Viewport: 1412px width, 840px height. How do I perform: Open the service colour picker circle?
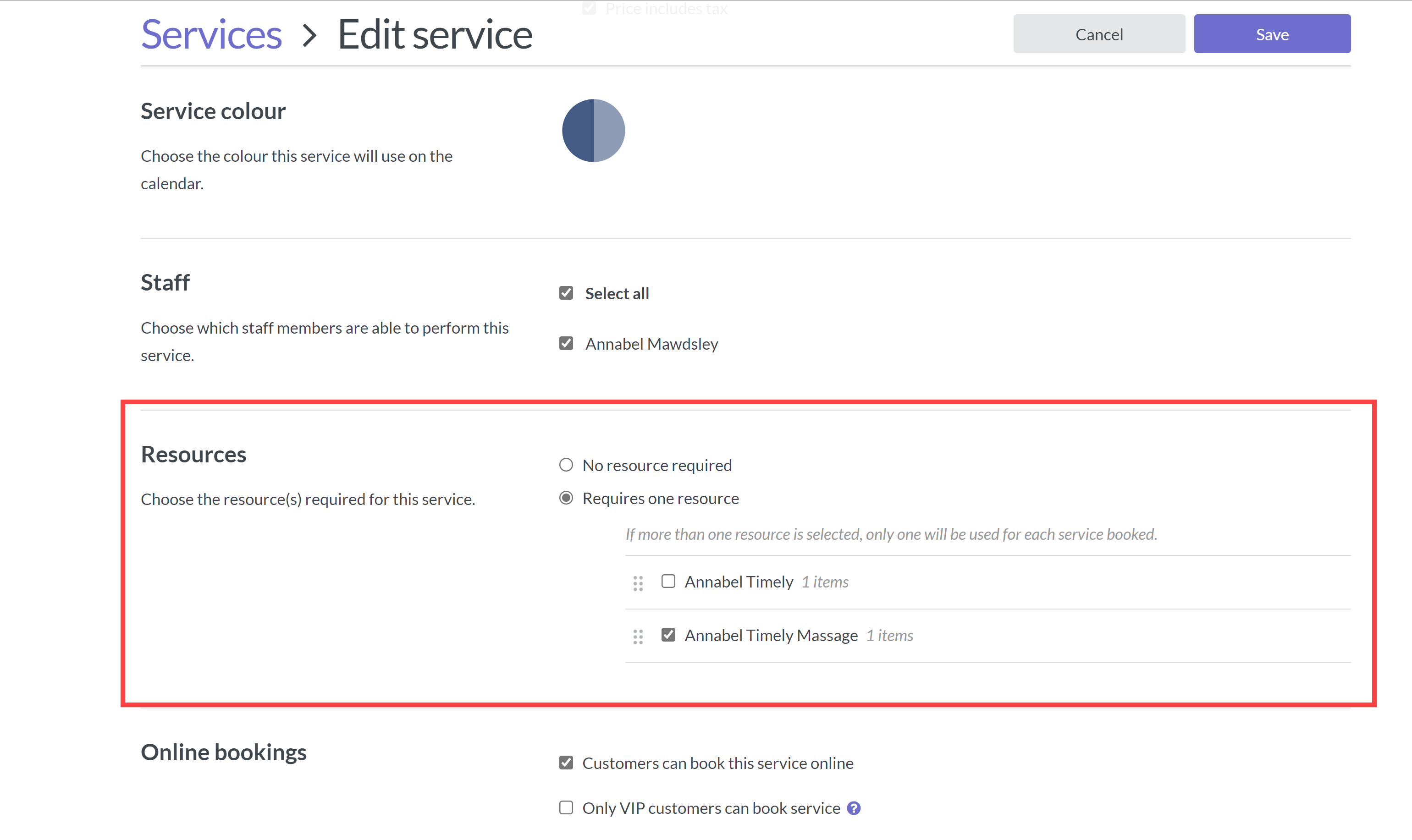pyautogui.click(x=593, y=131)
